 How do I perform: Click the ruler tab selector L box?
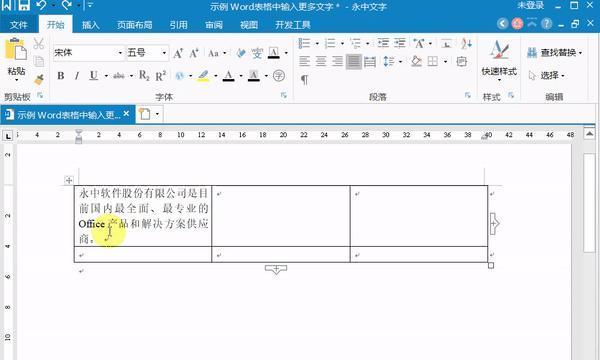point(8,135)
